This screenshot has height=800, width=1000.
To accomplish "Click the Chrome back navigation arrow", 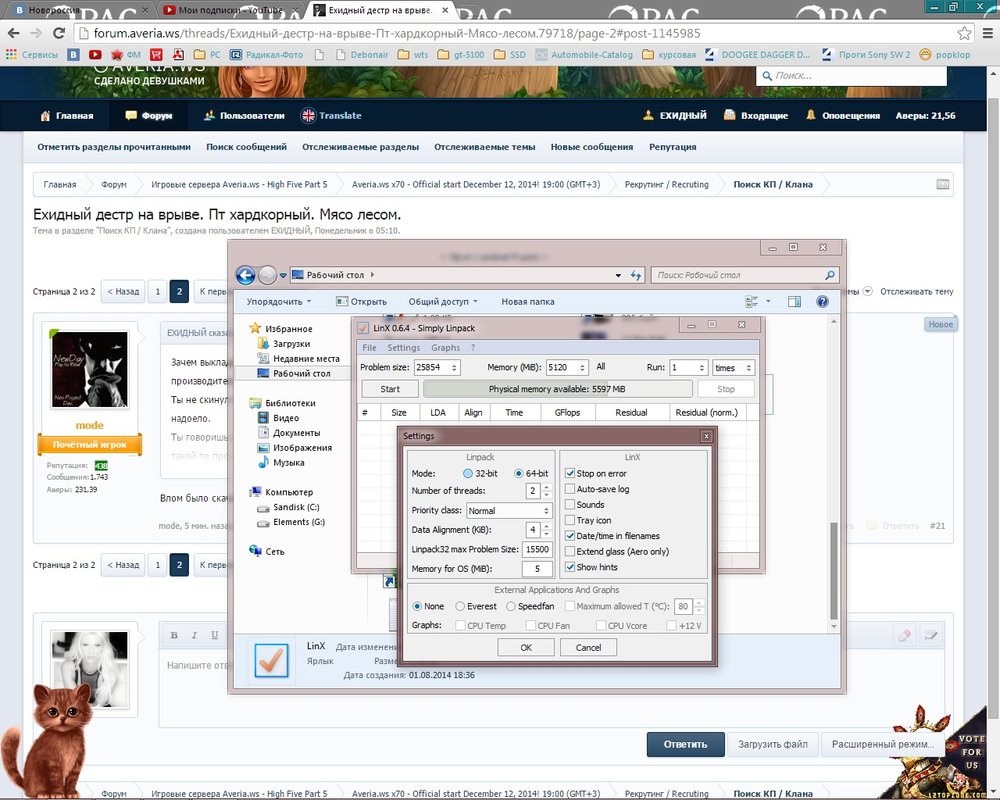I will click(x=14, y=33).
